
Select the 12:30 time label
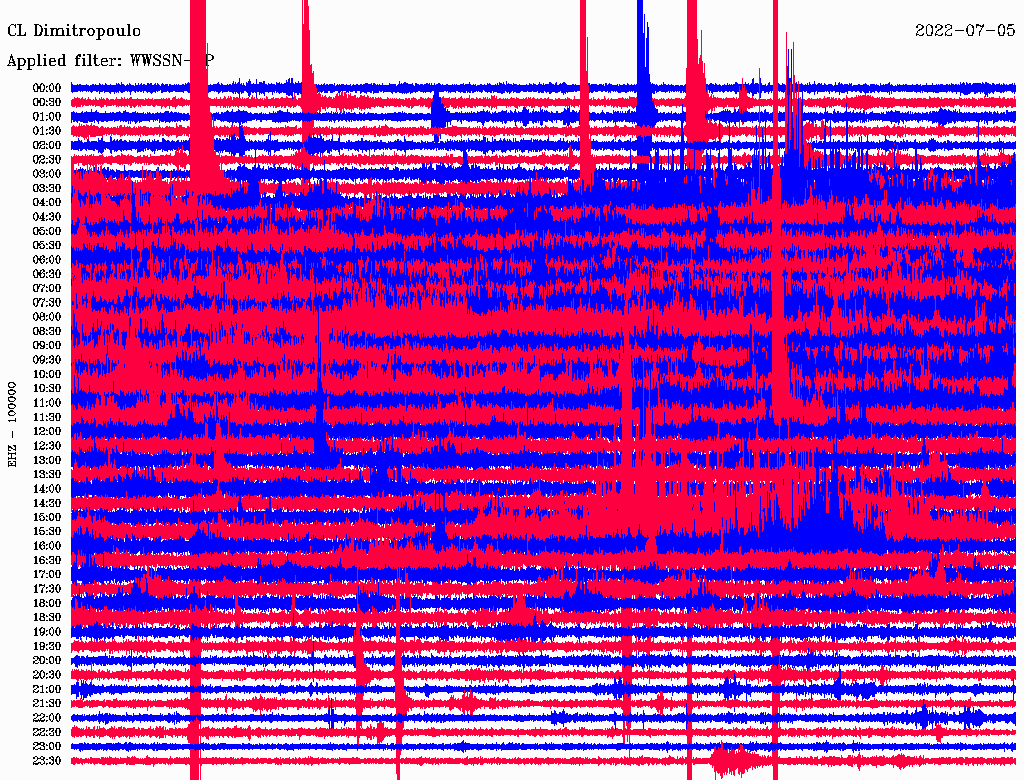coord(47,446)
